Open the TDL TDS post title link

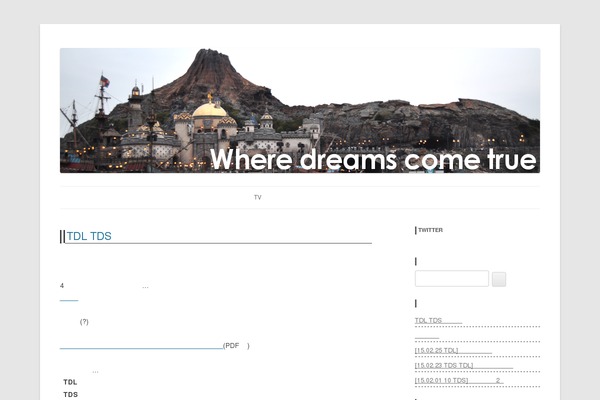click(89, 236)
